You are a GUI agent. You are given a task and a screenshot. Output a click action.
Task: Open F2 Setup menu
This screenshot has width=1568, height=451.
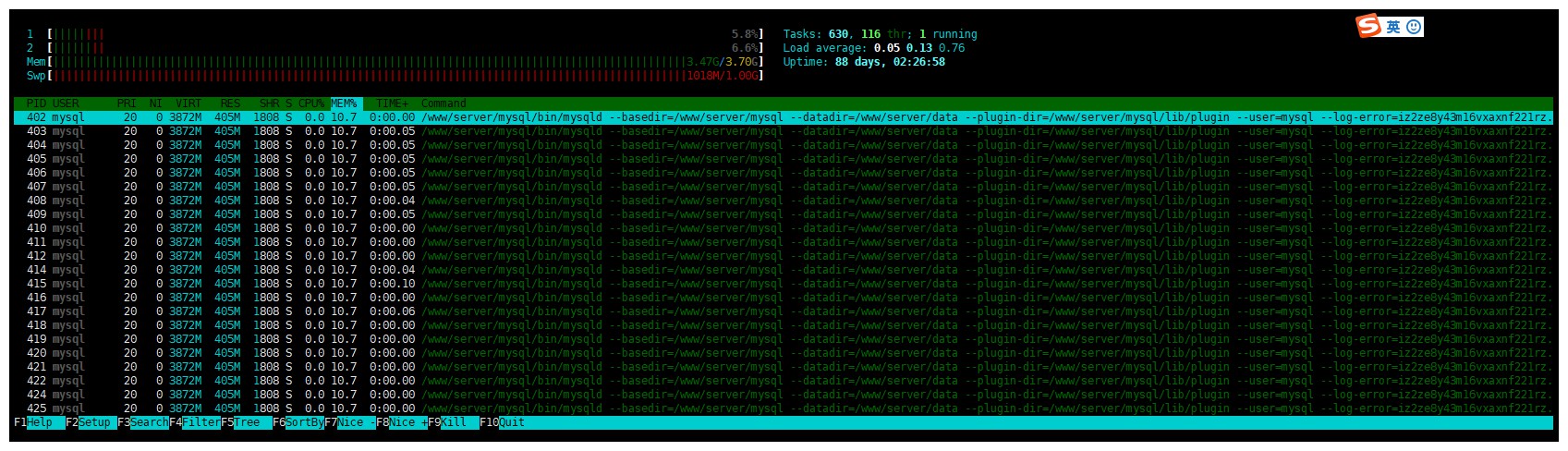pyautogui.click(x=88, y=422)
